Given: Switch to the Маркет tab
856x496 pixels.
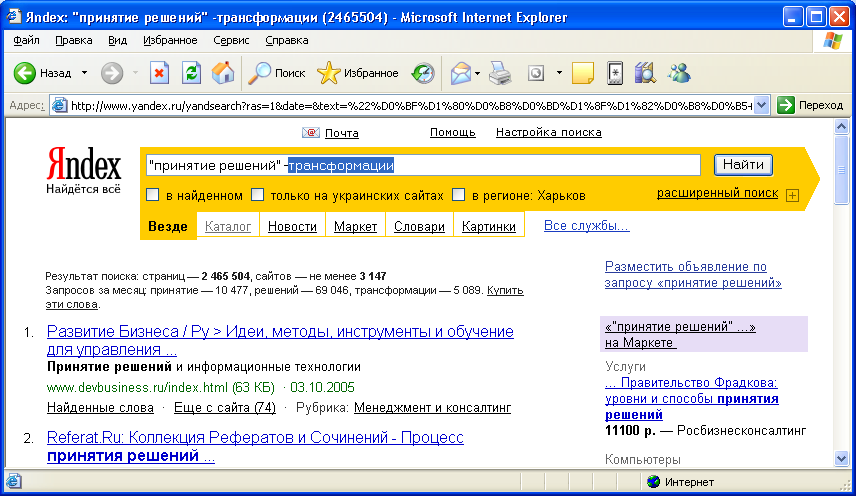Looking at the screenshot, I should pos(355,226).
